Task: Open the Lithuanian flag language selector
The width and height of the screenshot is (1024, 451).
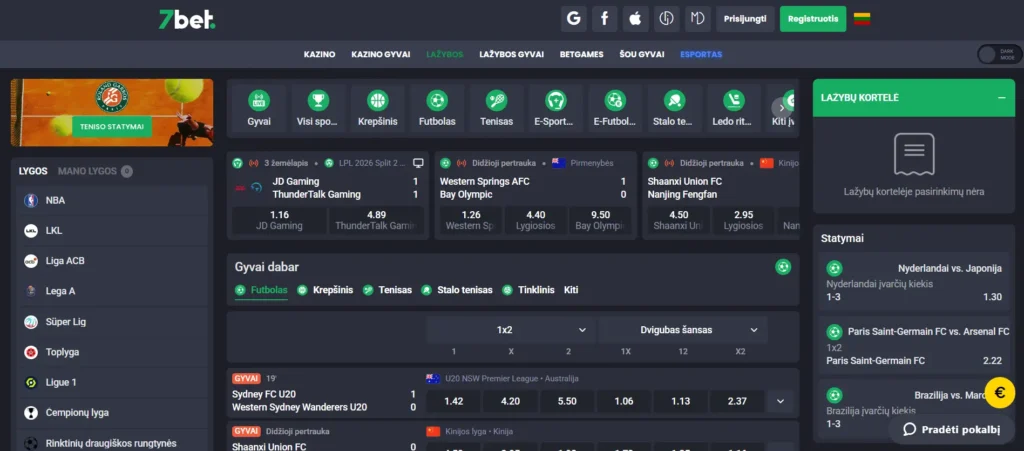Action: tap(862, 19)
